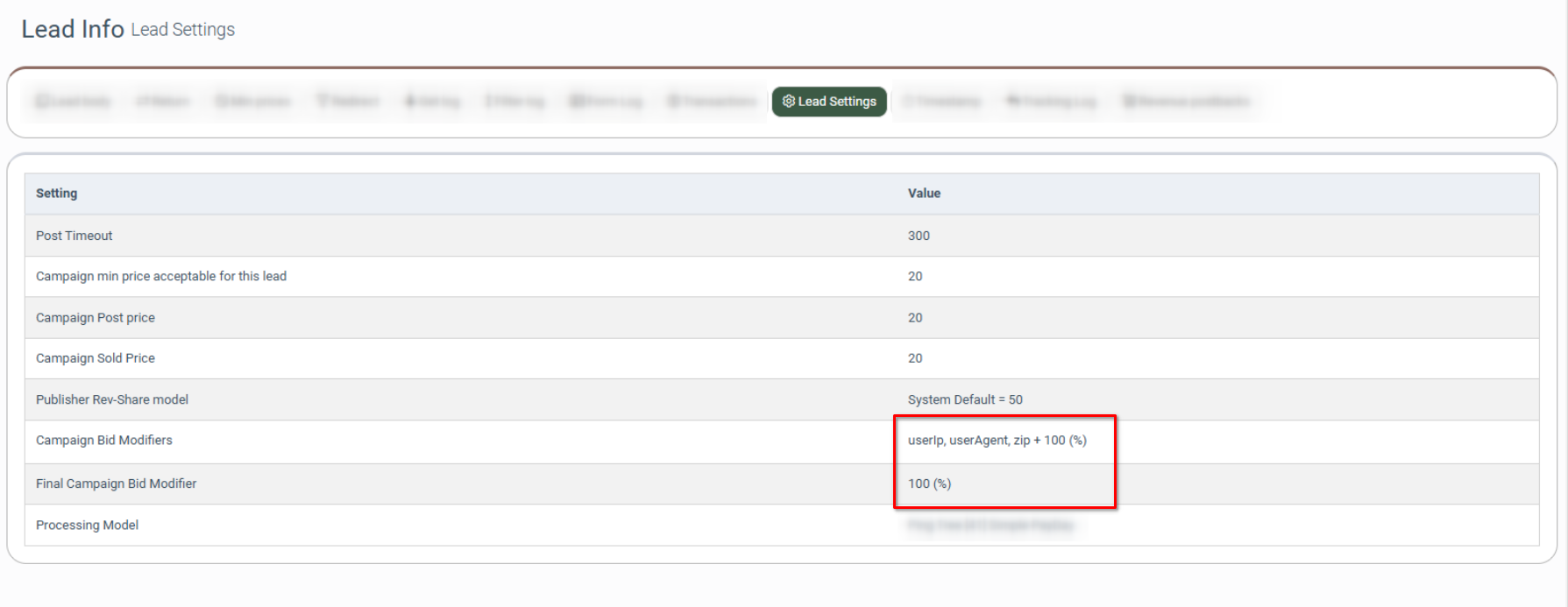The width and height of the screenshot is (1568, 607).
Task: Open the blurred Lead body tab
Action: (x=73, y=102)
